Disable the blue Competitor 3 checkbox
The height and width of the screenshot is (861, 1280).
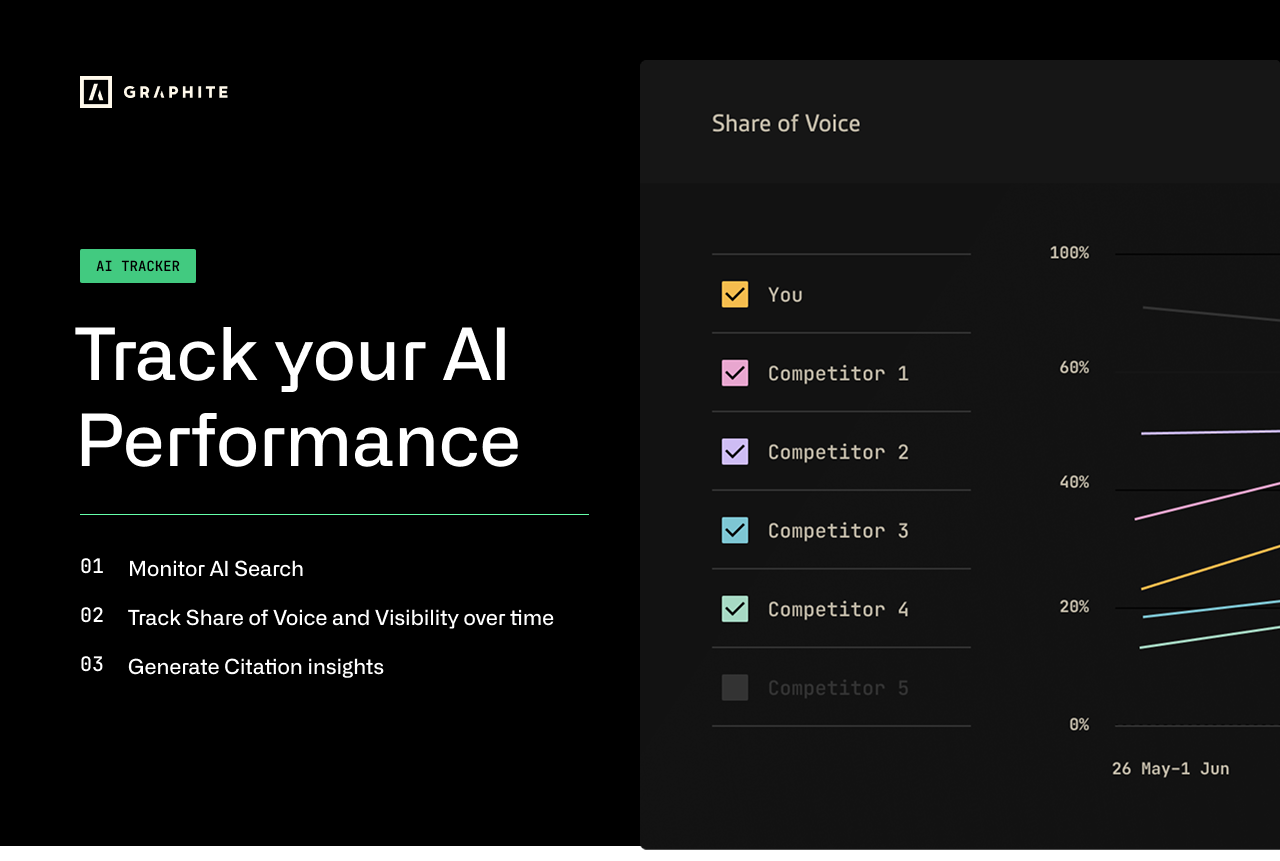coord(735,530)
